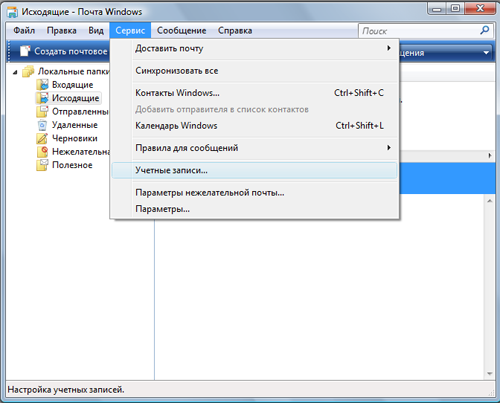Click the search magnifier icon
The height and width of the screenshot is (403, 500).
click(484, 31)
